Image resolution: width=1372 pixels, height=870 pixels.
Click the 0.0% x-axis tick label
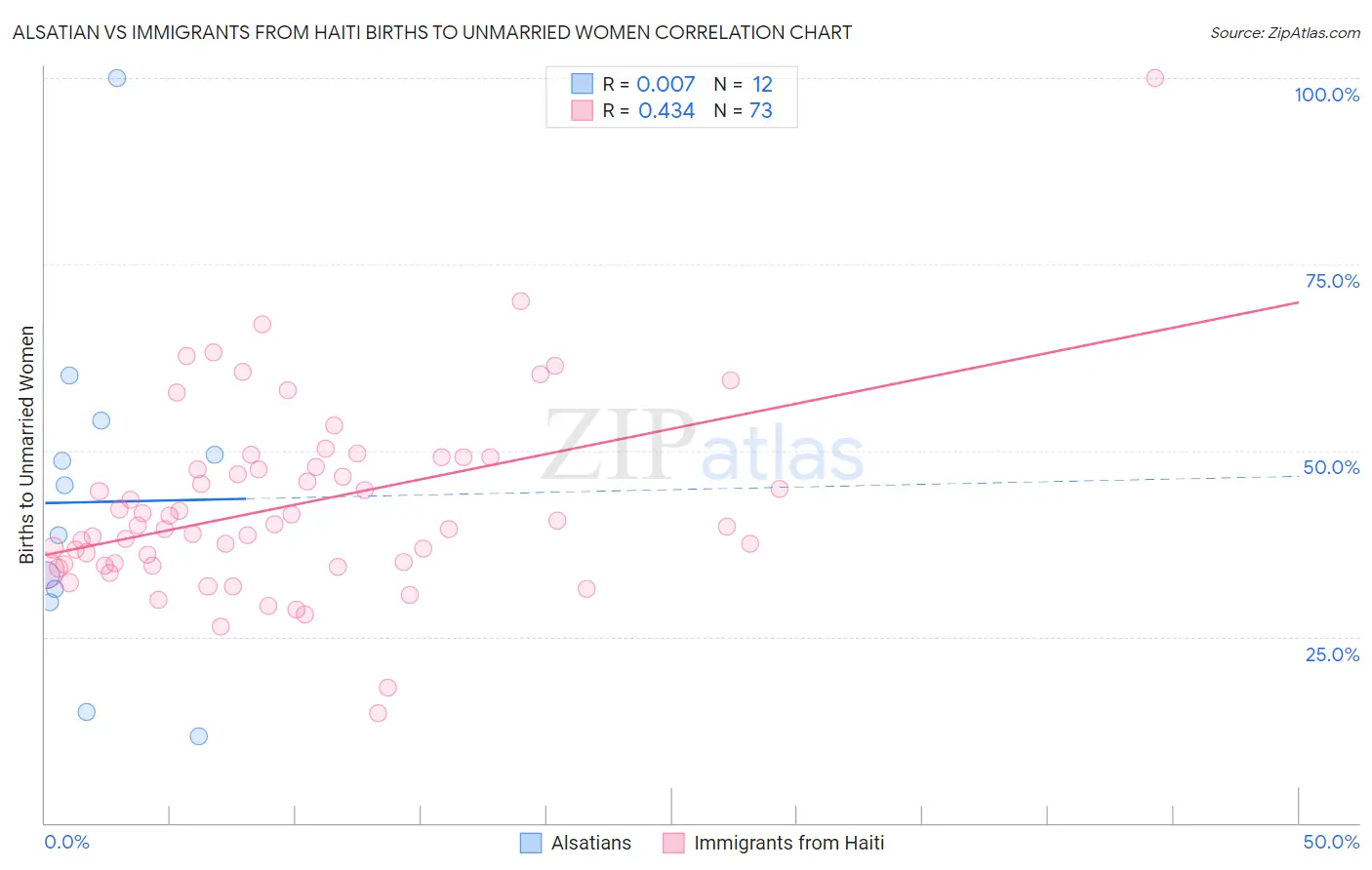click(66, 842)
